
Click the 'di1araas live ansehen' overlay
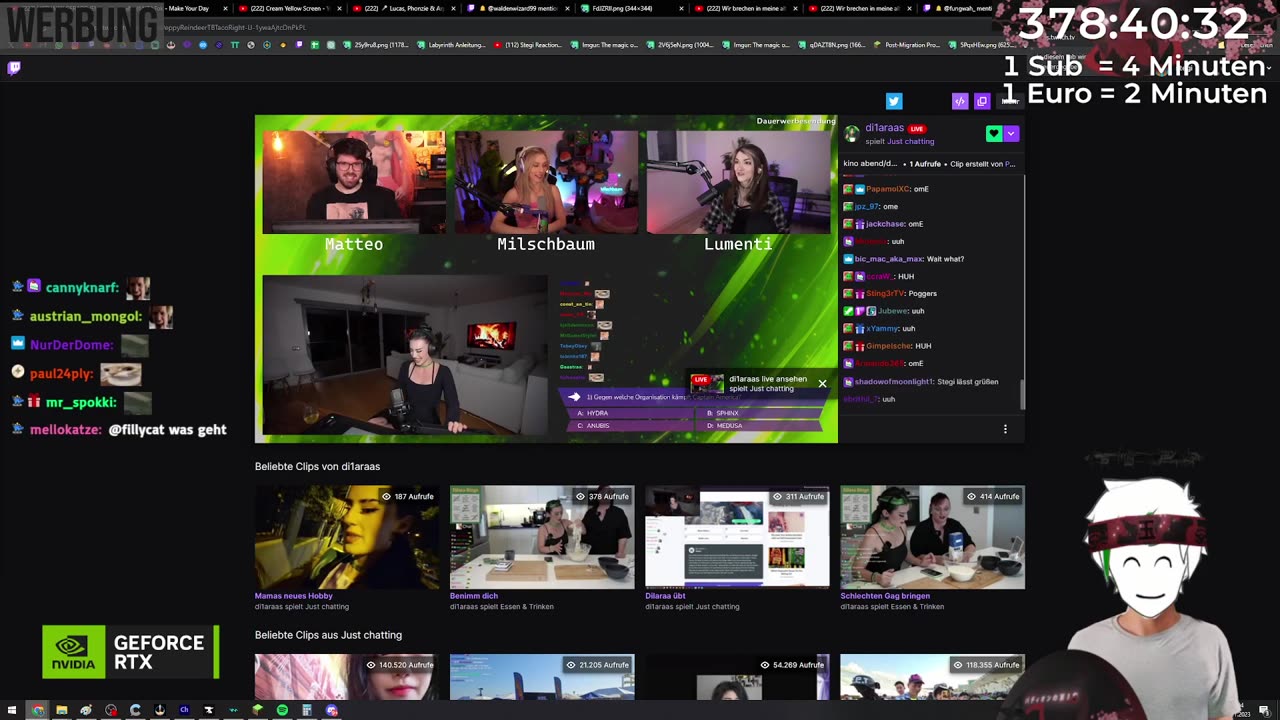tap(752, 384)
